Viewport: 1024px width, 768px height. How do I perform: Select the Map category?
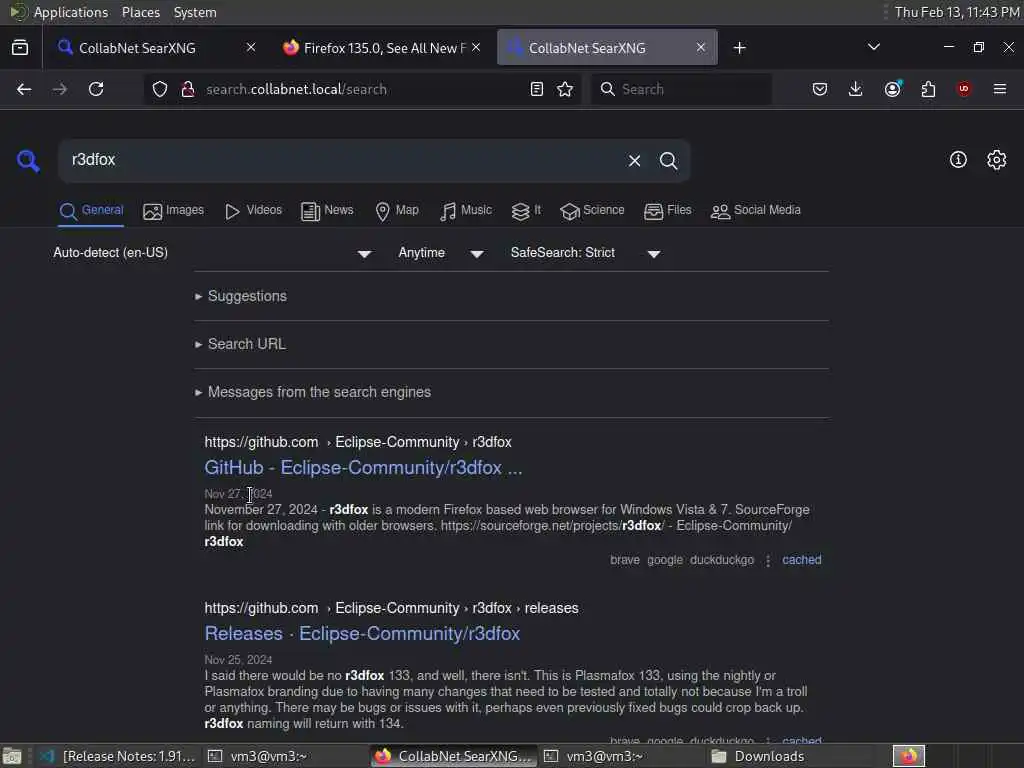click(397, 210)
